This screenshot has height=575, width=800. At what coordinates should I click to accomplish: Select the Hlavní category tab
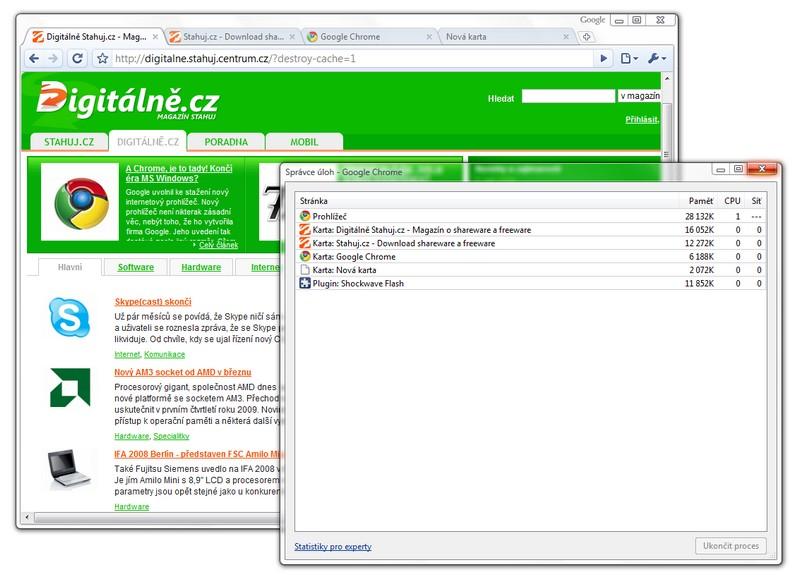coord(70,267)
